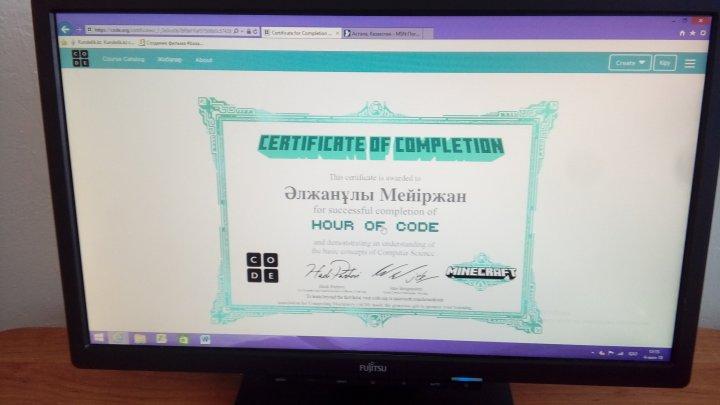Click the Certificate of Completion title
The width and height of the screenshot is (720, 405).
pos(380,148)
